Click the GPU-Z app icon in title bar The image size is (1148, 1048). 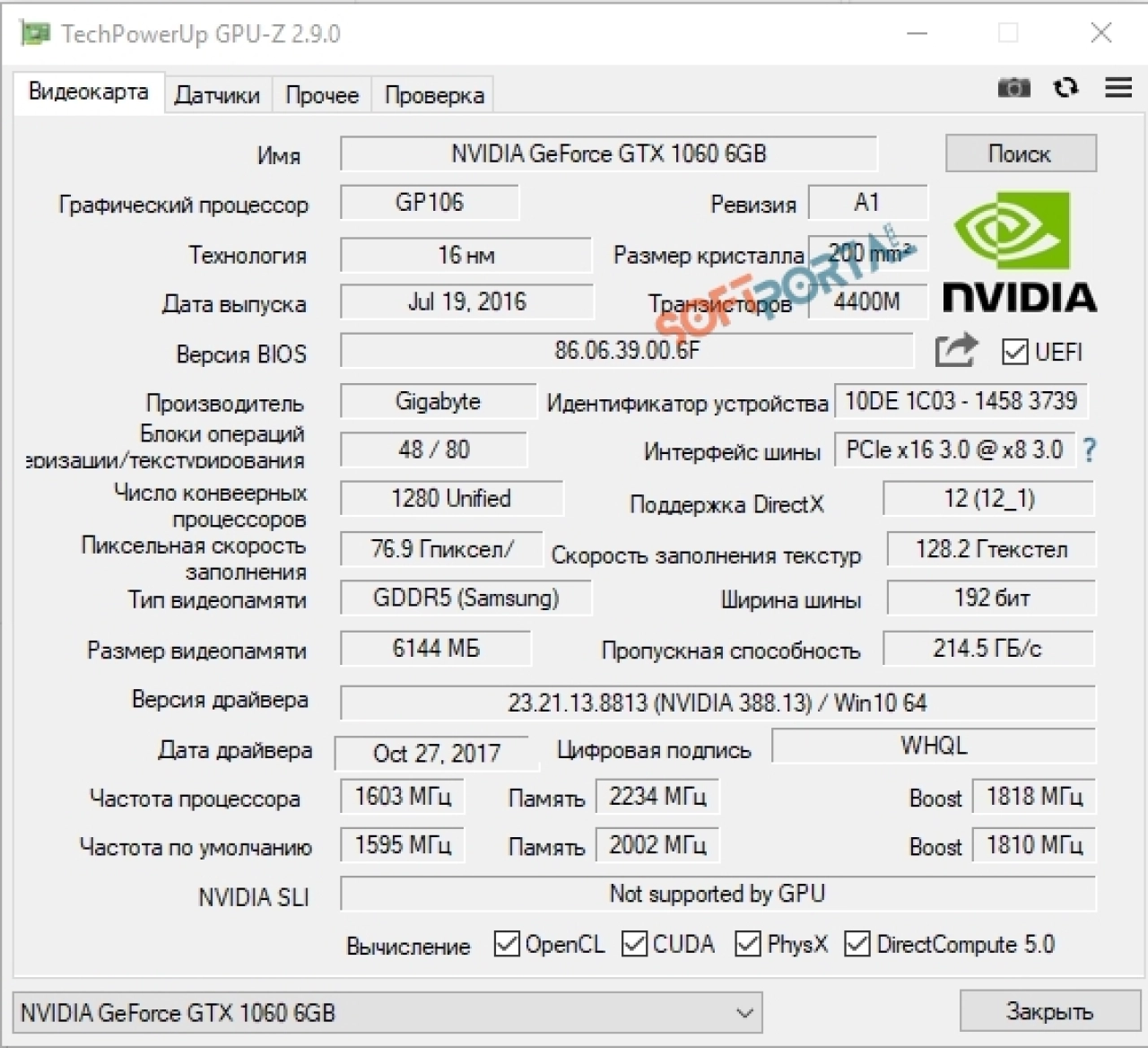click(x=35, y=33)
